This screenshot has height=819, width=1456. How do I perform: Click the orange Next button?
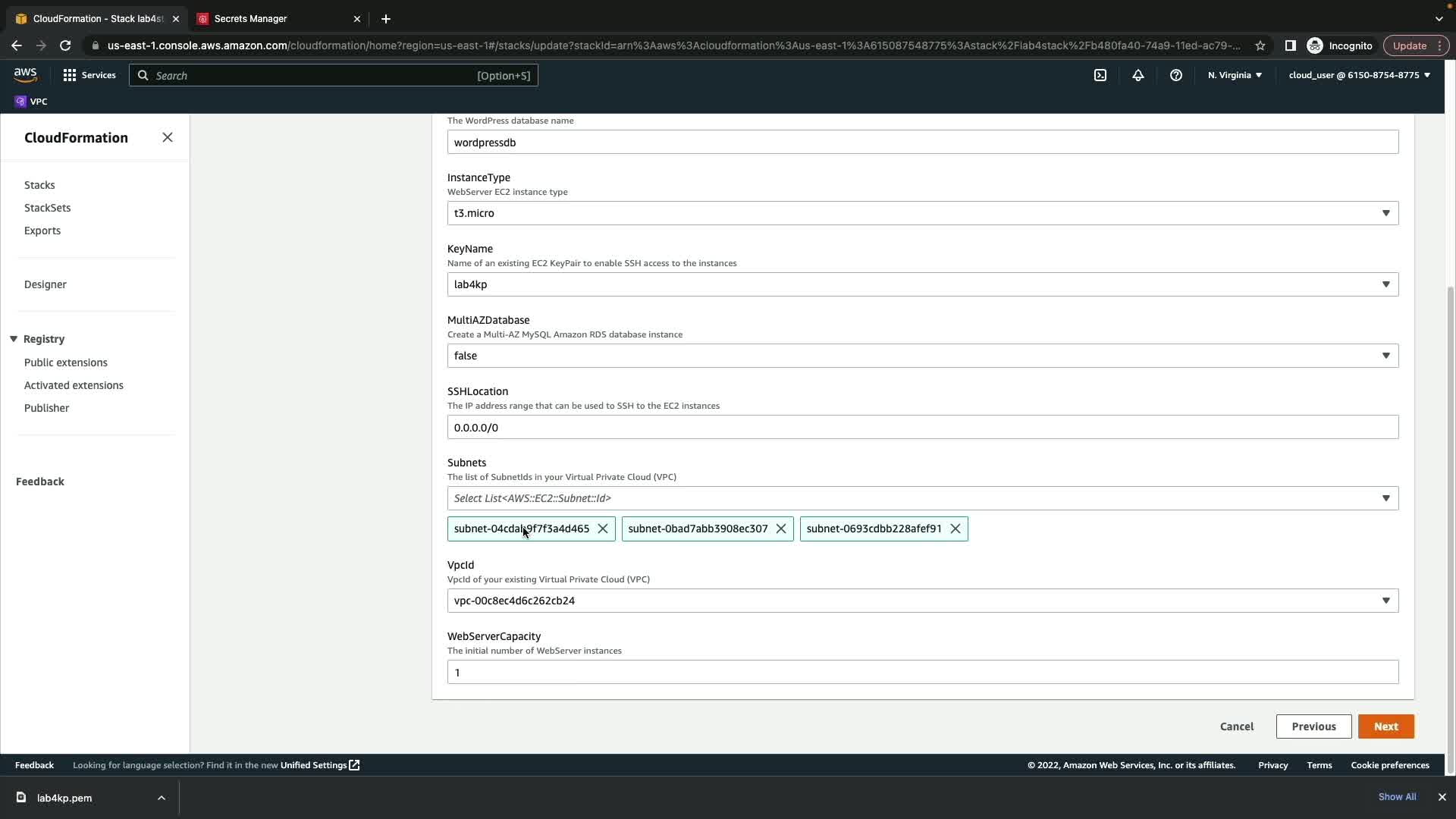coord(1385,726)
